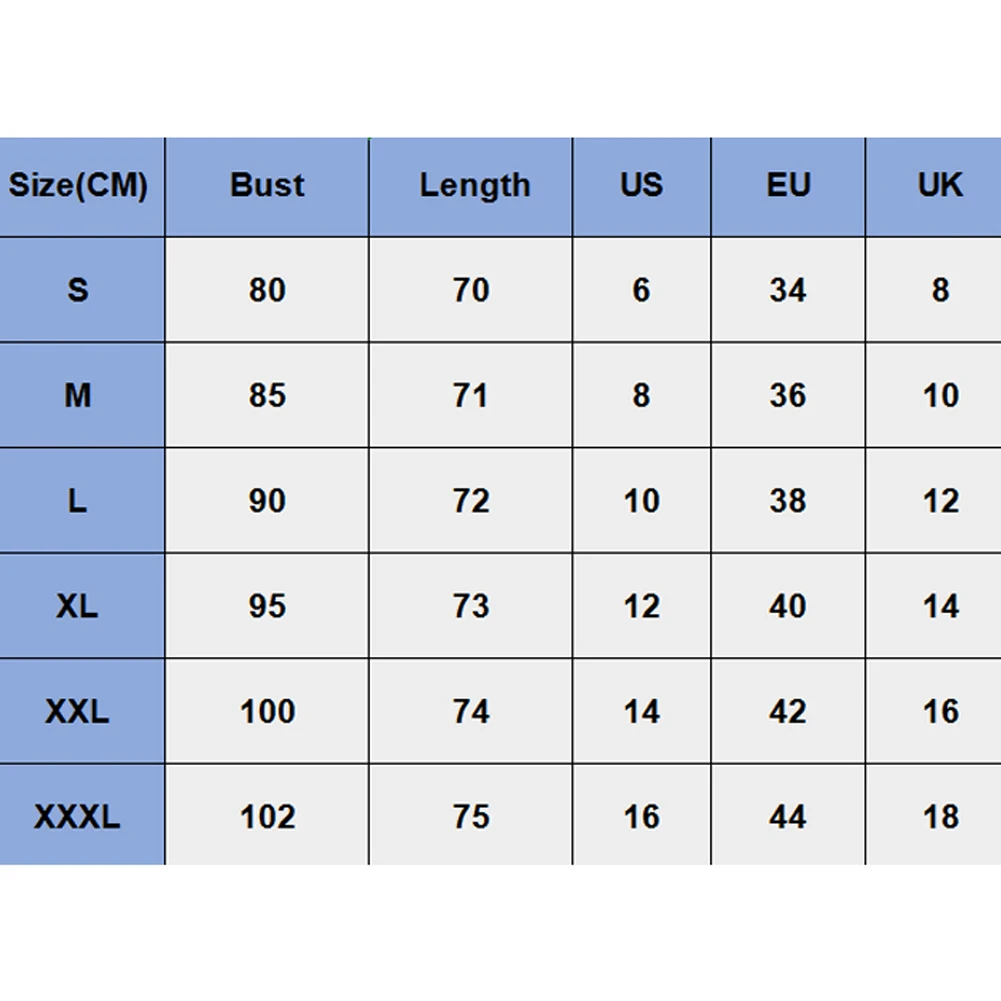Click the bust value 80 cell
Image resolution: width=1001 pixels, height=1001 pixels.
pos(267,290)
